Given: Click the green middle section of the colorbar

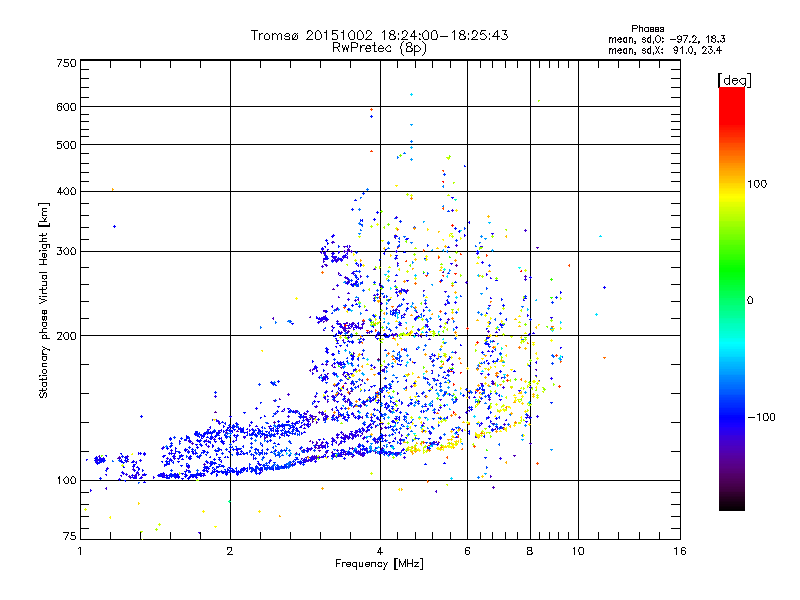Looking at the screenshot, I should pos(732,270).
